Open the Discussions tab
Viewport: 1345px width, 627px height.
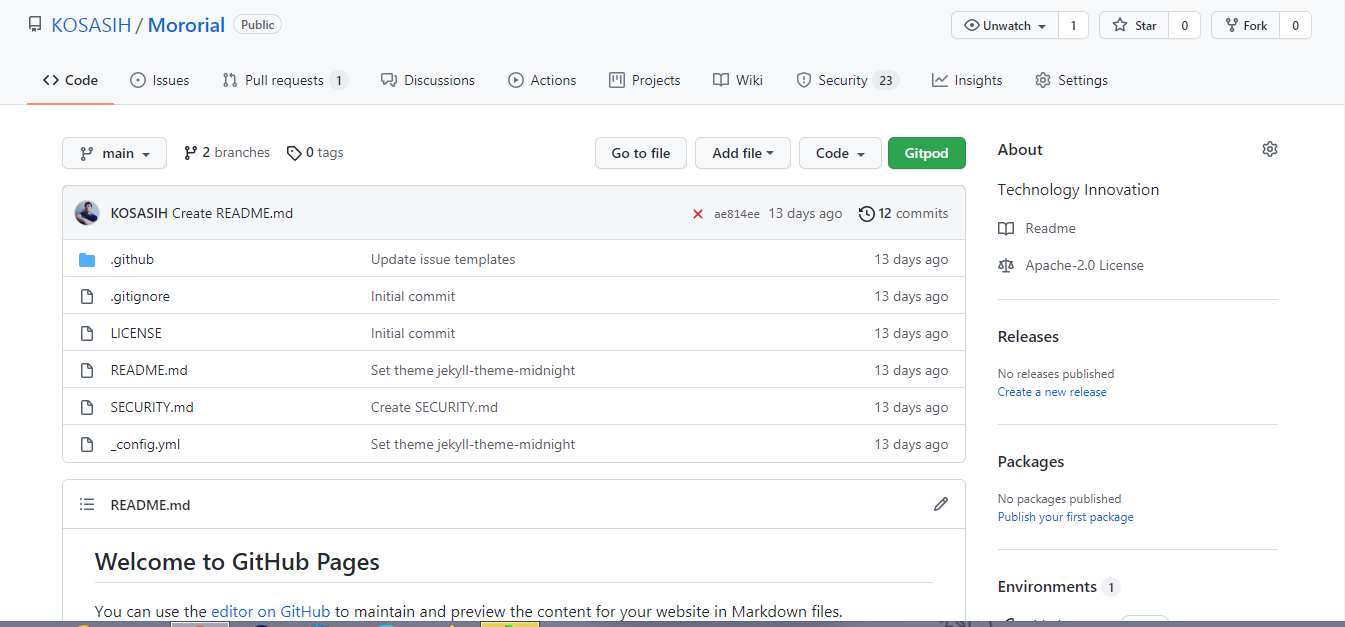428,80
